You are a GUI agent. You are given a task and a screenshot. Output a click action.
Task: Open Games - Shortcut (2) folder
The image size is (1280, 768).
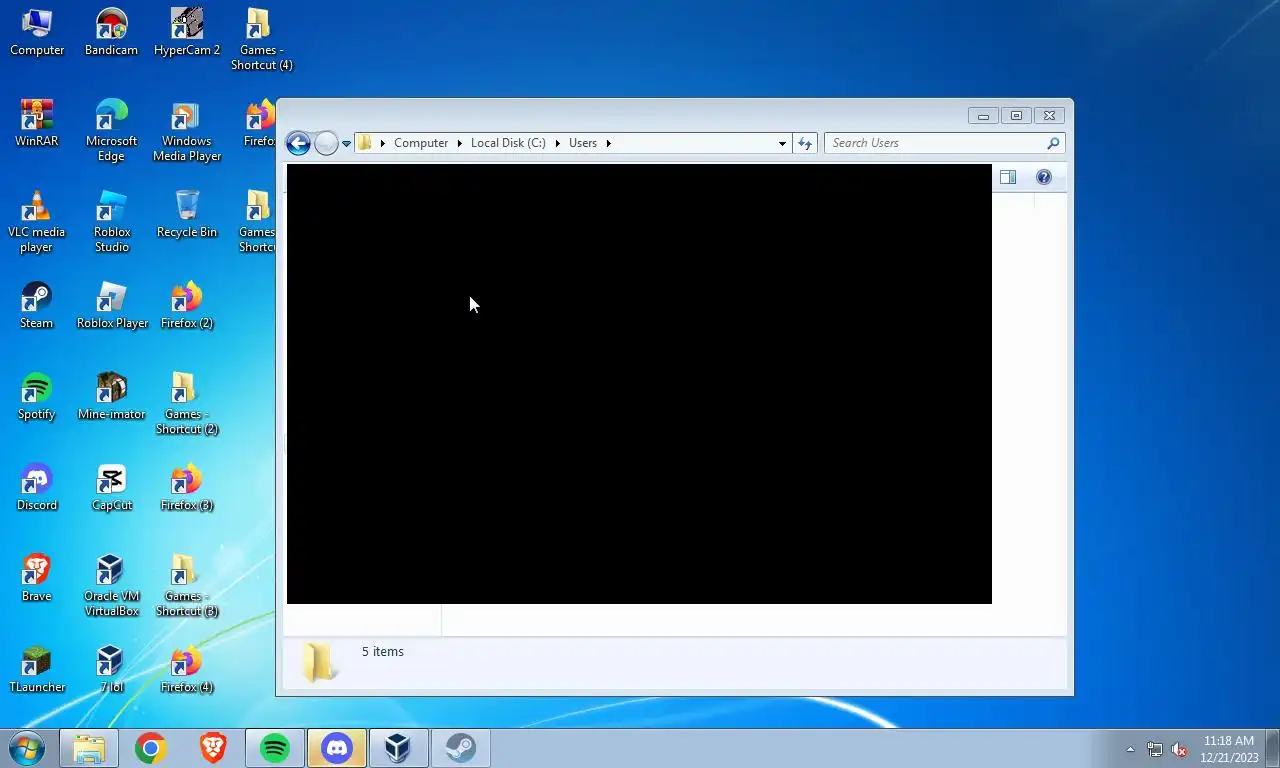(187, 403)
